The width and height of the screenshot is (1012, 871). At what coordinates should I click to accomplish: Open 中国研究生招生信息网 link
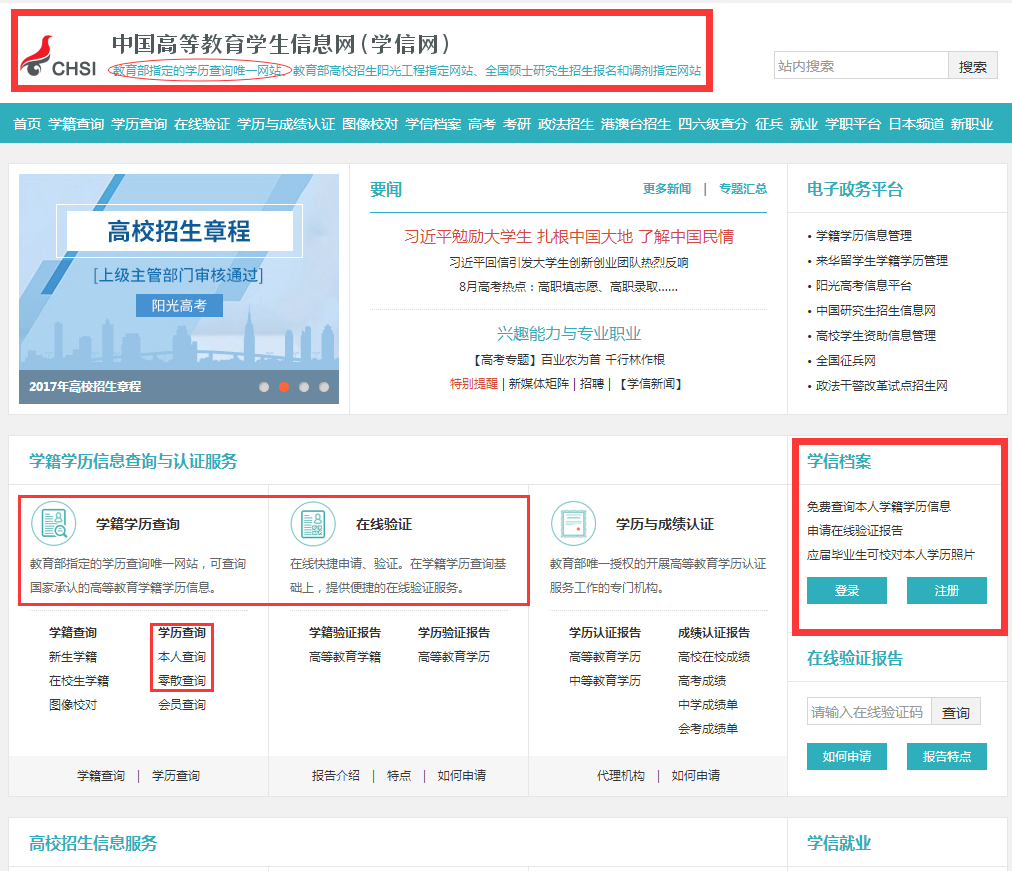pyautogui.click(x=876, y=310)
